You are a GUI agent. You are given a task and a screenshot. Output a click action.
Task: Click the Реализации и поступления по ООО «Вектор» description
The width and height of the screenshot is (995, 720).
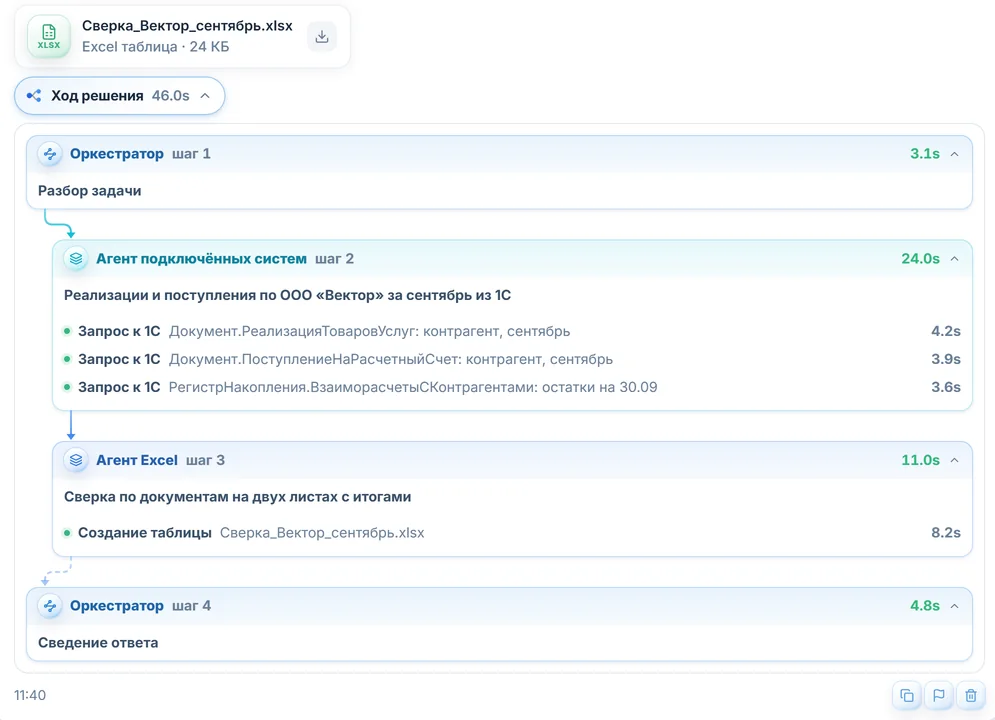[x=287, y=296]
